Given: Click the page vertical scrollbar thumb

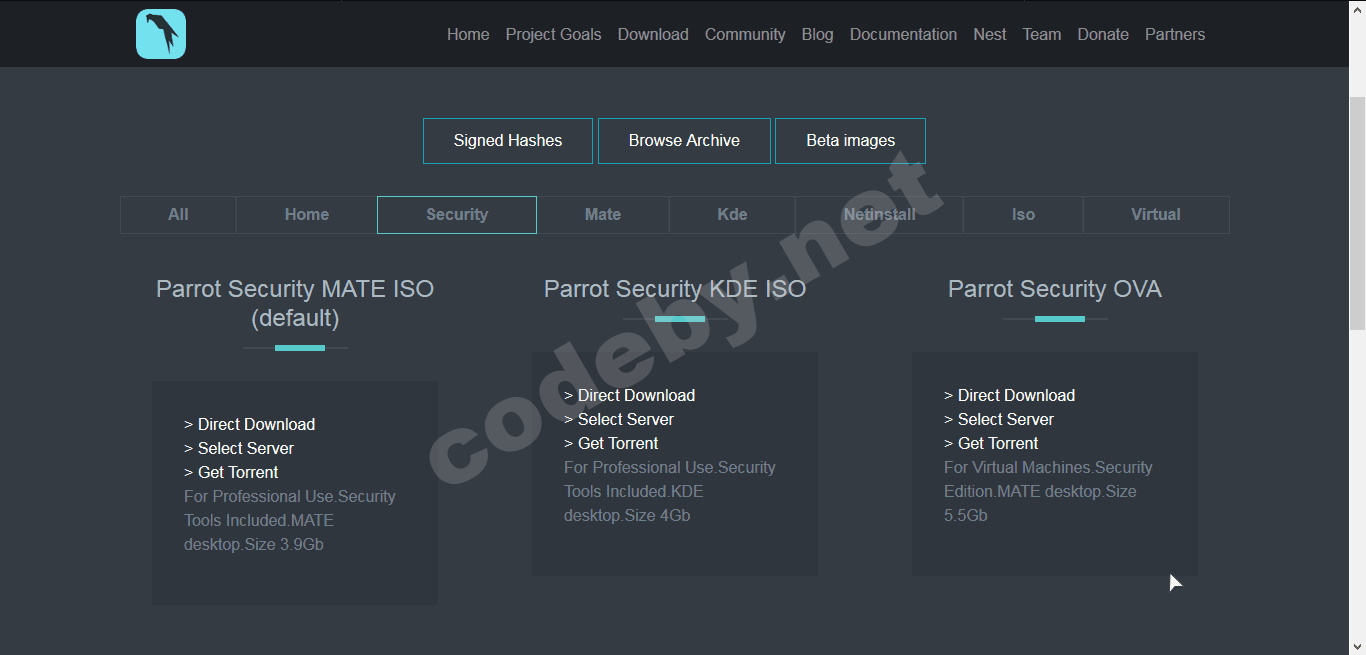Looking at the screenshot, I should pos(1357,210).
